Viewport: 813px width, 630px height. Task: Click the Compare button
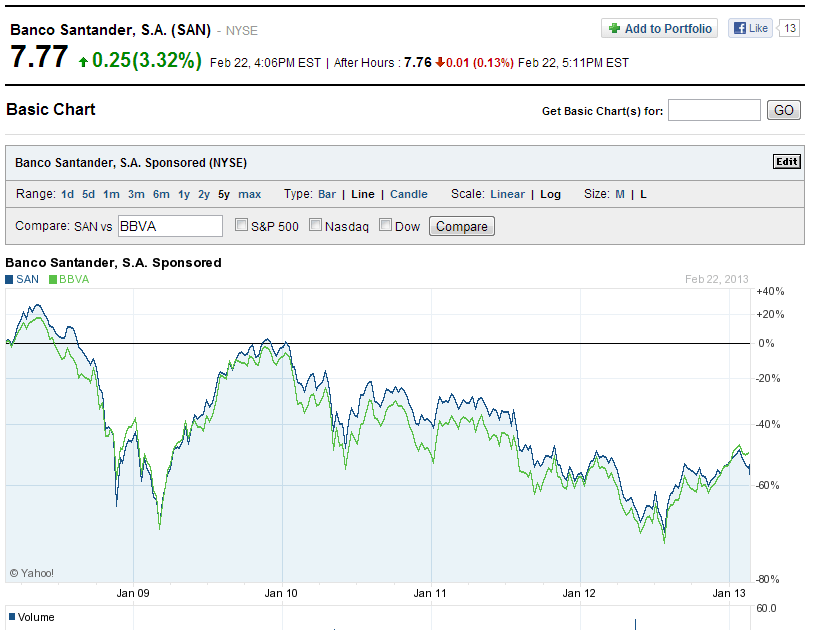click(462, 226)
